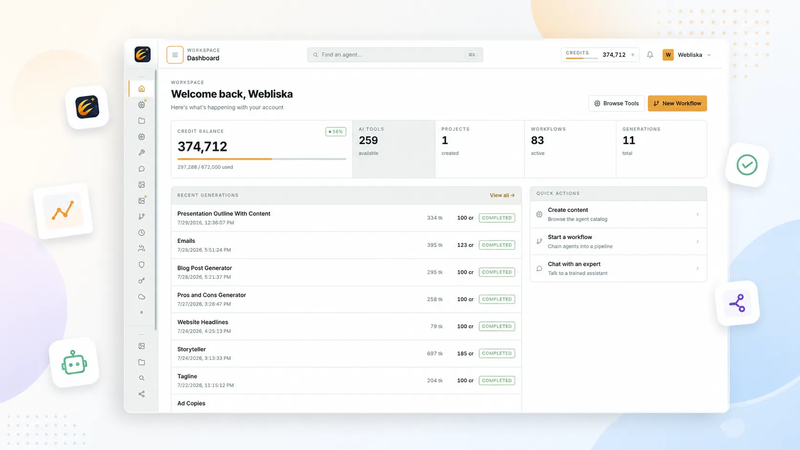Viewport: 800px width, 450px height.
Task: Open the sidebar folder icon below the dotted globe
Action: coord(141,121)
